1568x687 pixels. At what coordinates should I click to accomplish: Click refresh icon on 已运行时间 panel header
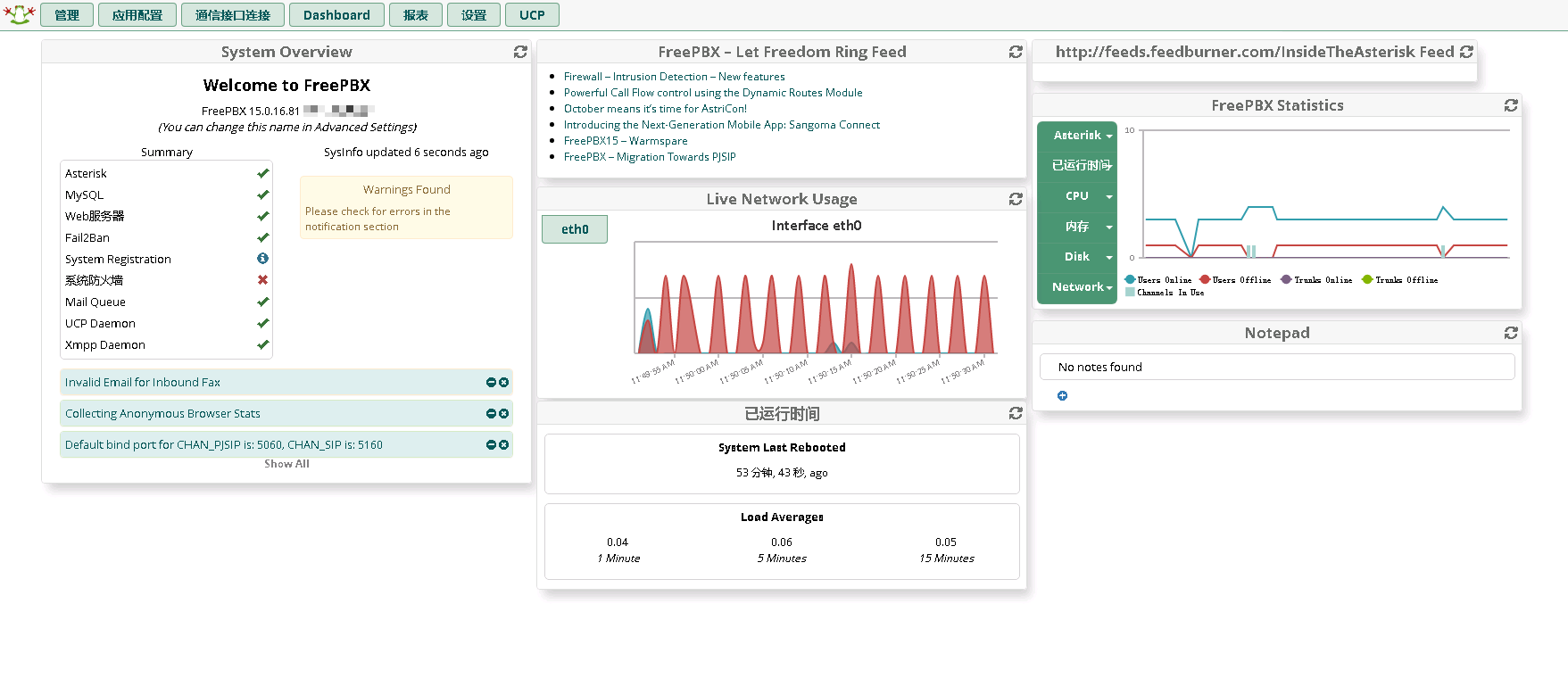click(1016, 413)
